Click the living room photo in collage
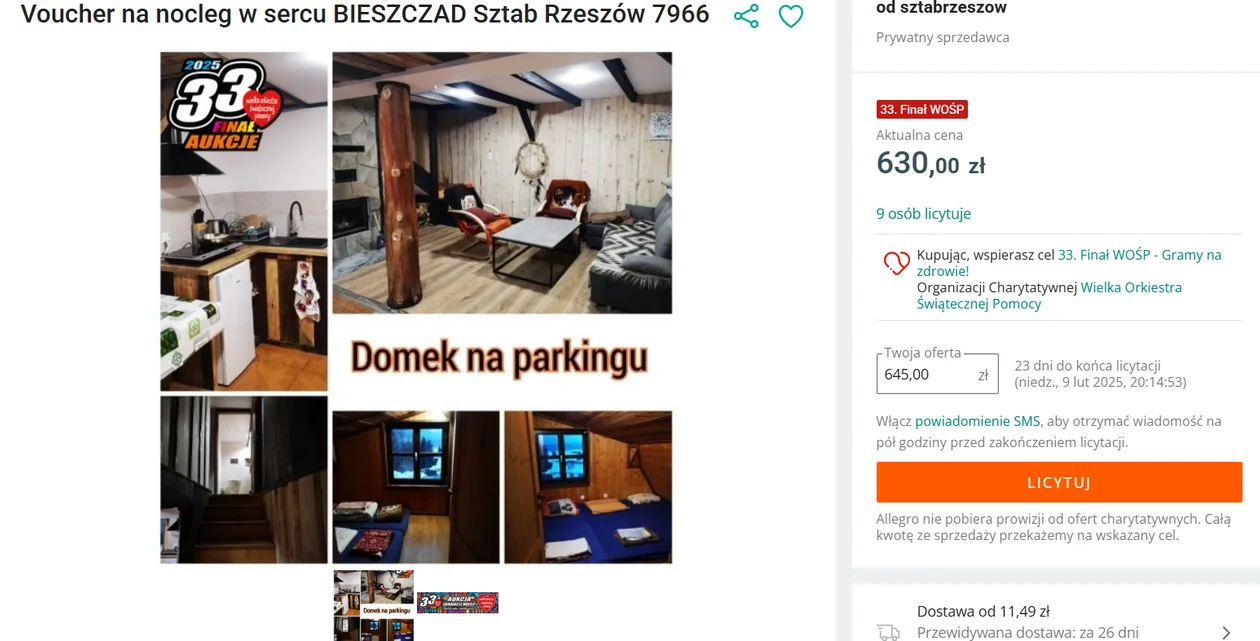This screenshot has height=641, width=1260. (502, 183)
